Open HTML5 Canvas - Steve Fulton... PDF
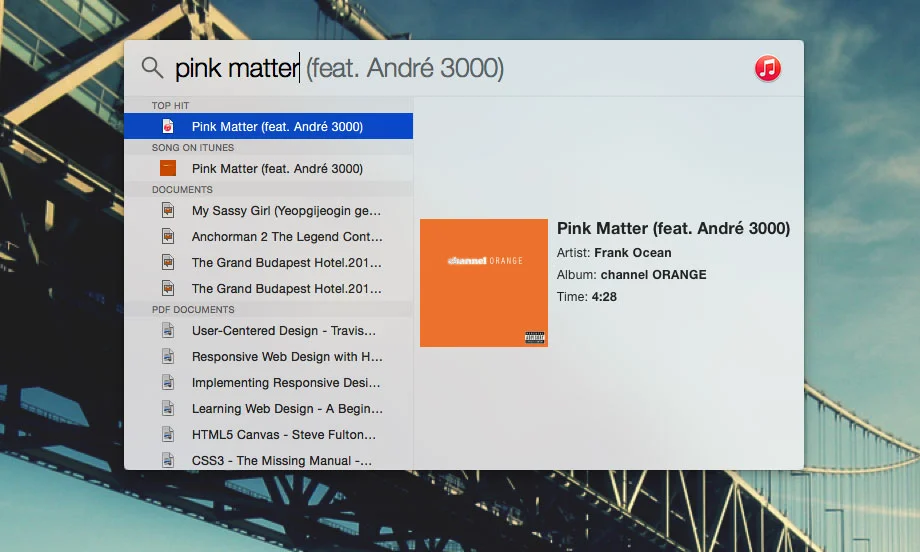 (269, 434)
